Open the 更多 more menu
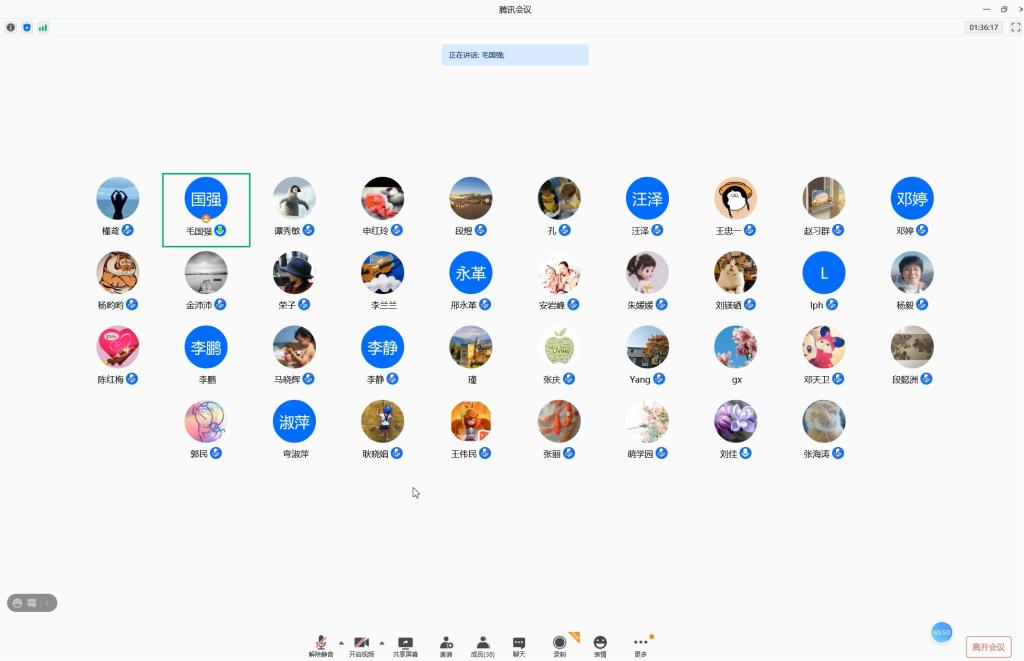 click(x=641, y=646)
